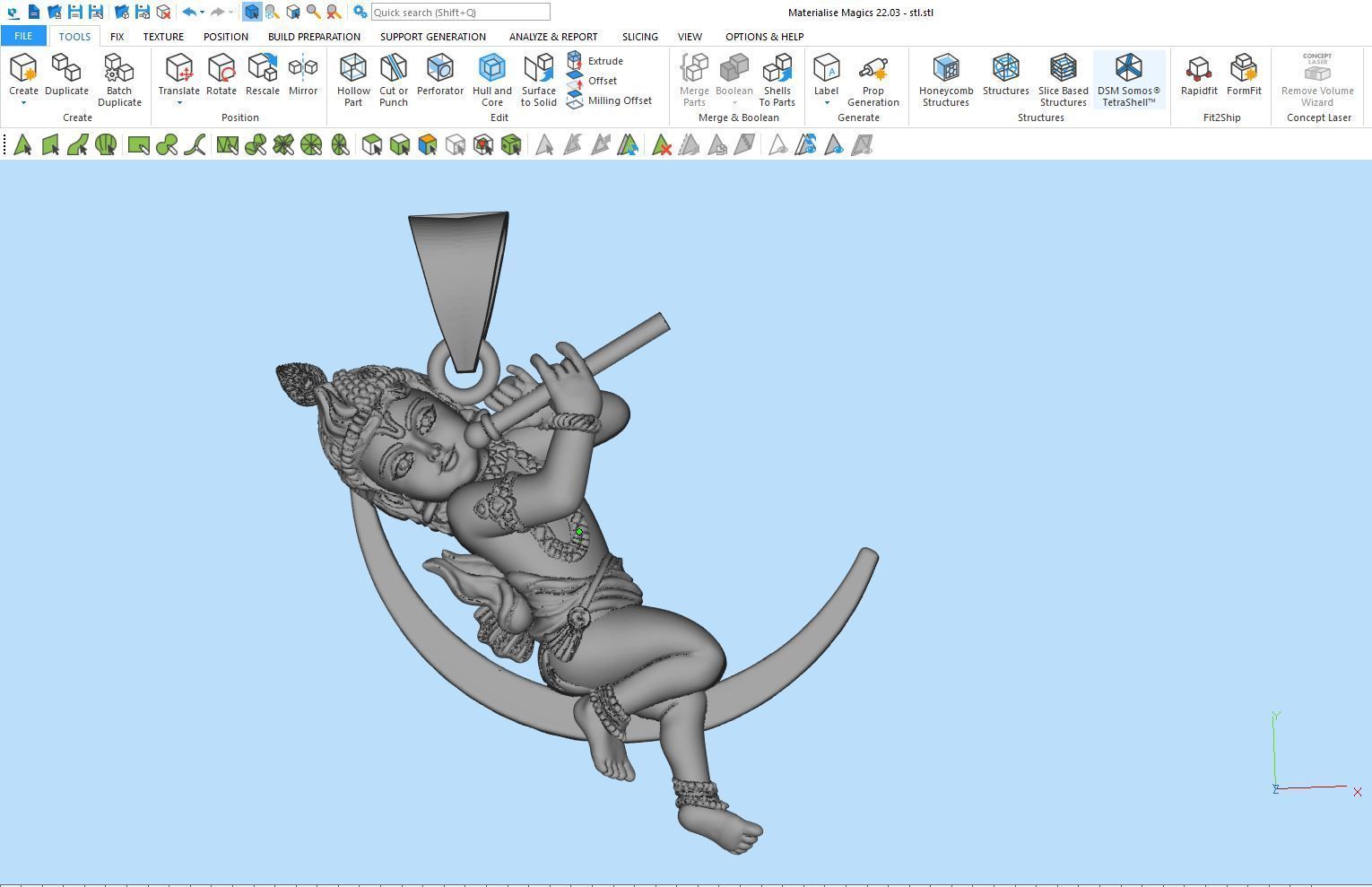This screenshot has width=1372, height=887.
Task: Open the Rapidfit tool
Action: click(1199, 74)
